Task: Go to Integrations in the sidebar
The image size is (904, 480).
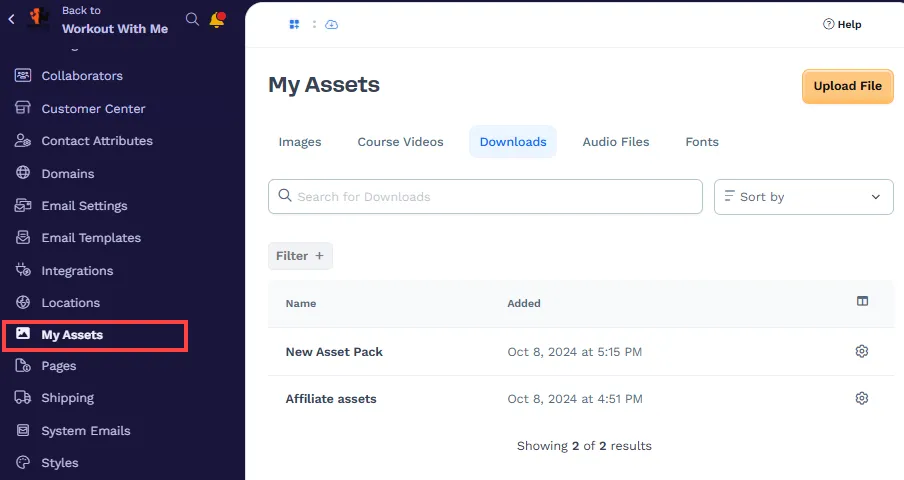Action: click(77, 271)
